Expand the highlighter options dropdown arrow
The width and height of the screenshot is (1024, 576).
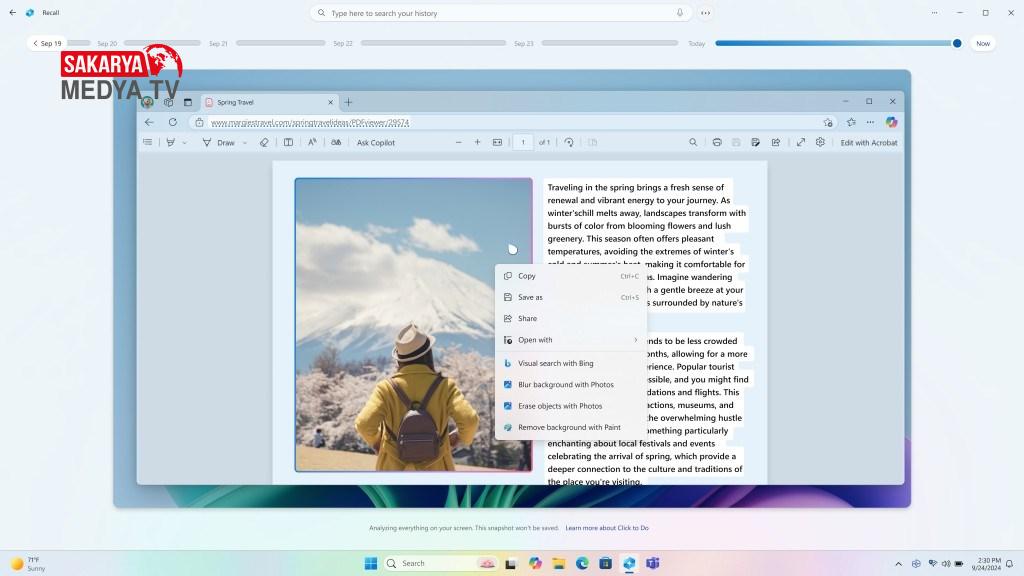click(x=185, y=143)
